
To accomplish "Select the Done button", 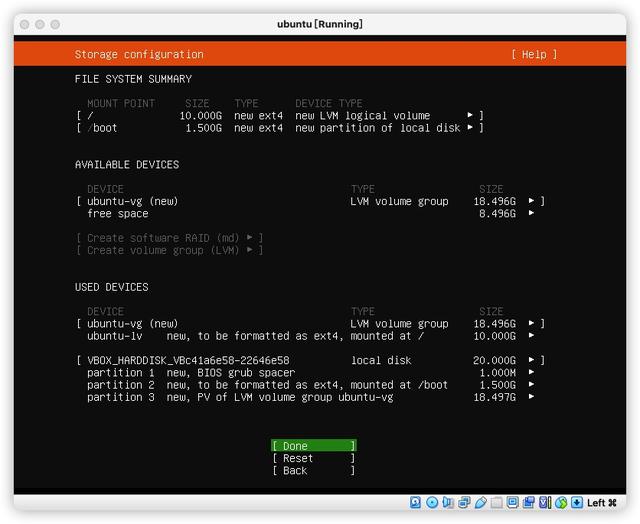I will [313, 446].
